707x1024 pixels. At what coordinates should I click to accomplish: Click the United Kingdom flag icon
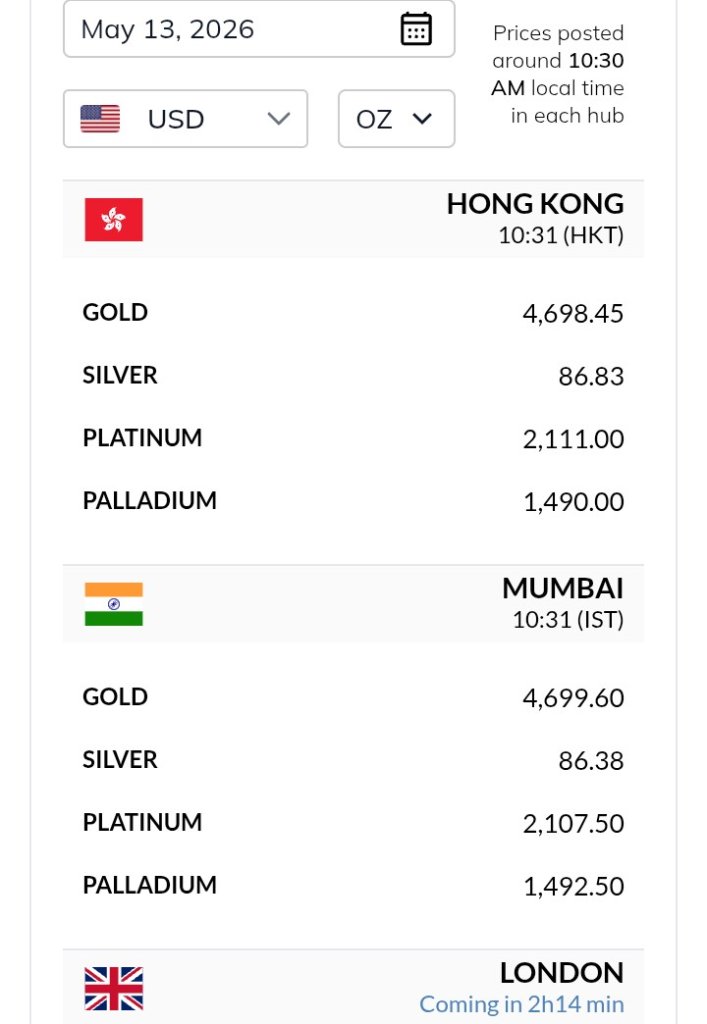pos(114,988)
